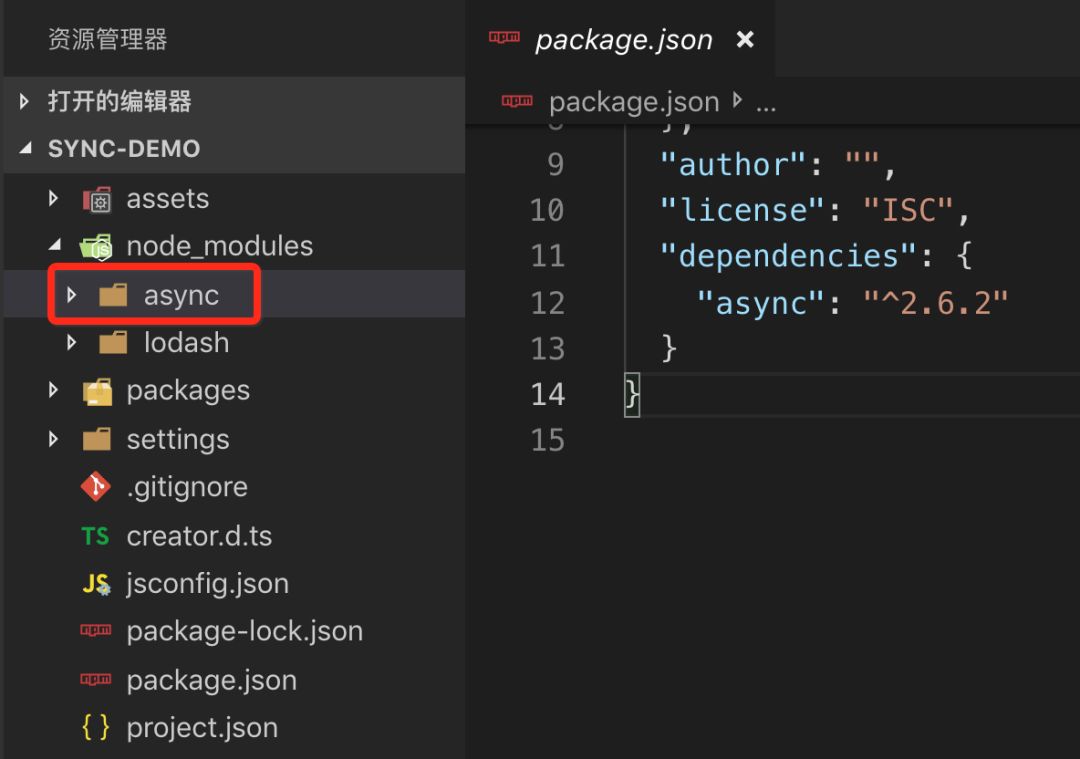This screenshot has height=759, width=1080.
Task: Open creator.d.ts file
Action: 199,536
